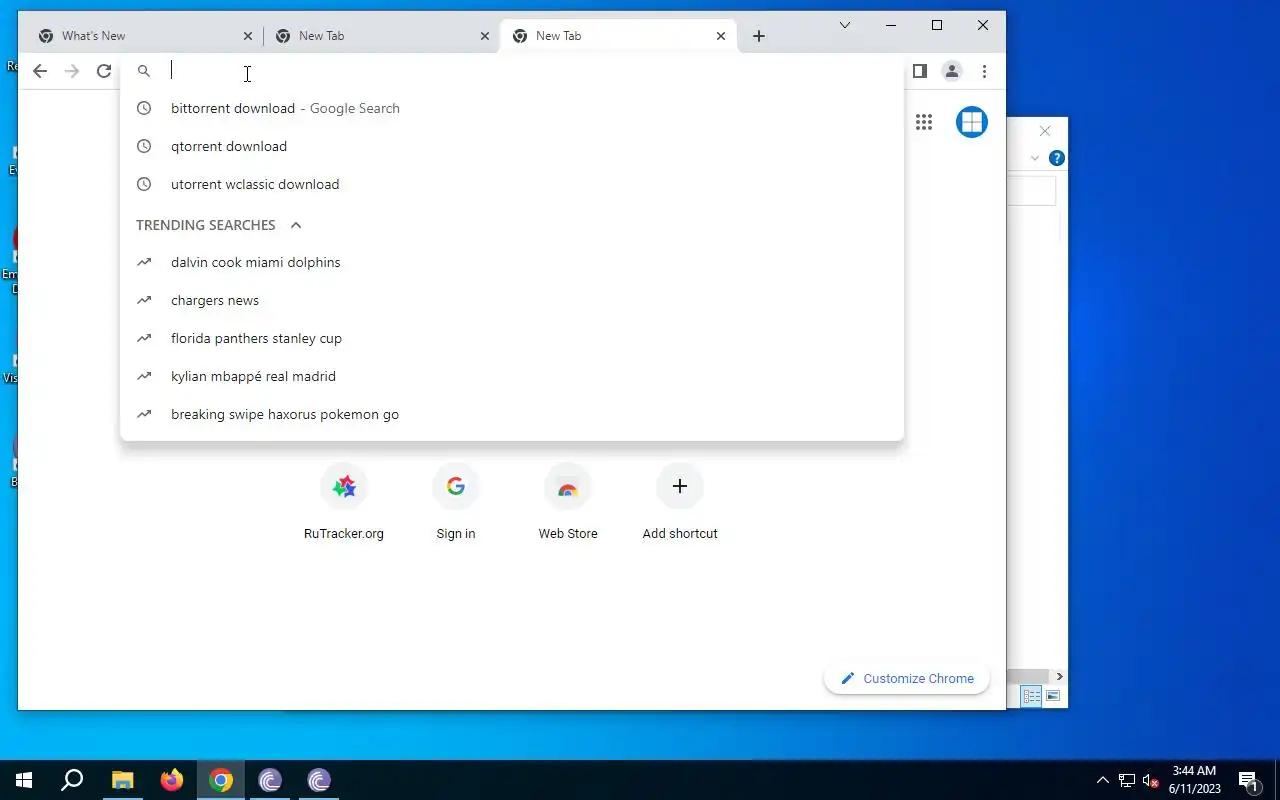Open the Chrome three-dot menu
The height and width of the screenshot is (800, 1280).
[984, 71]
